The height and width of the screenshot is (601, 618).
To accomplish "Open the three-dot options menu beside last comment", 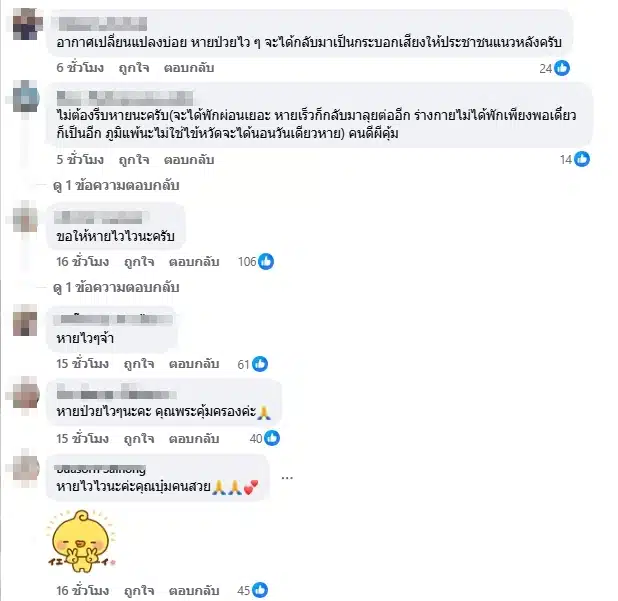I will 287,478.
